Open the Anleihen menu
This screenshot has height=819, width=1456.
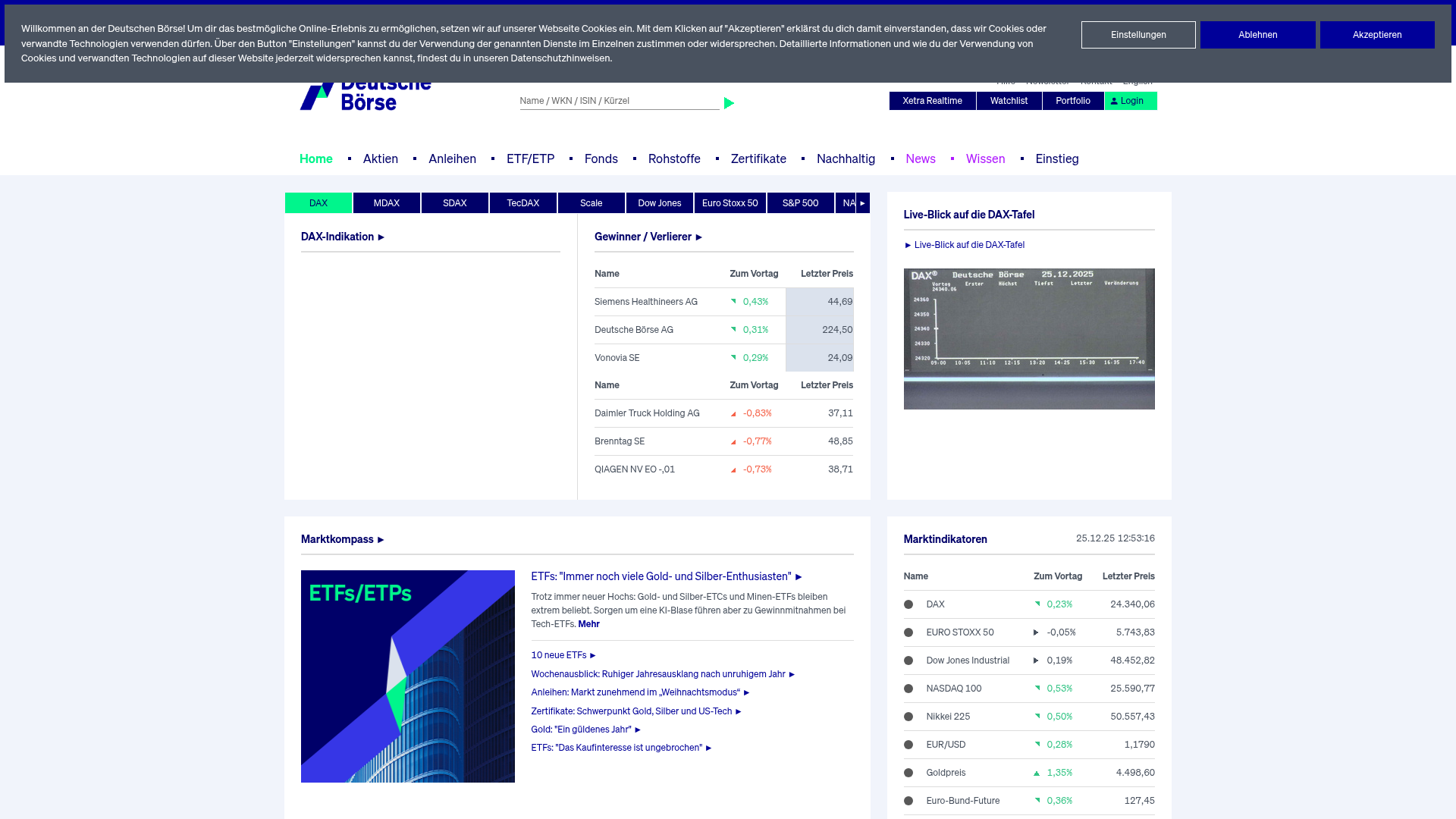coord(453,158)
